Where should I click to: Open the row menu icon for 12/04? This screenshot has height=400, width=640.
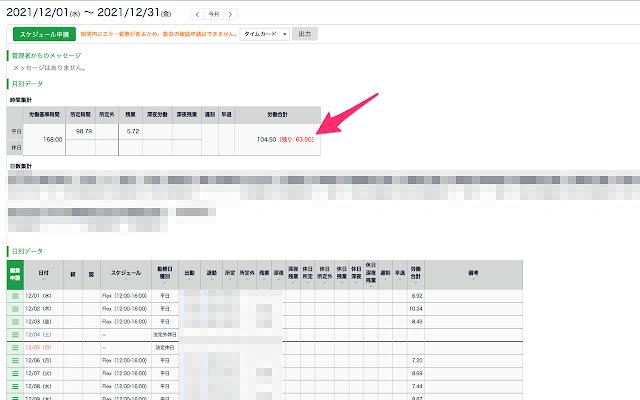tap(15, 335)
